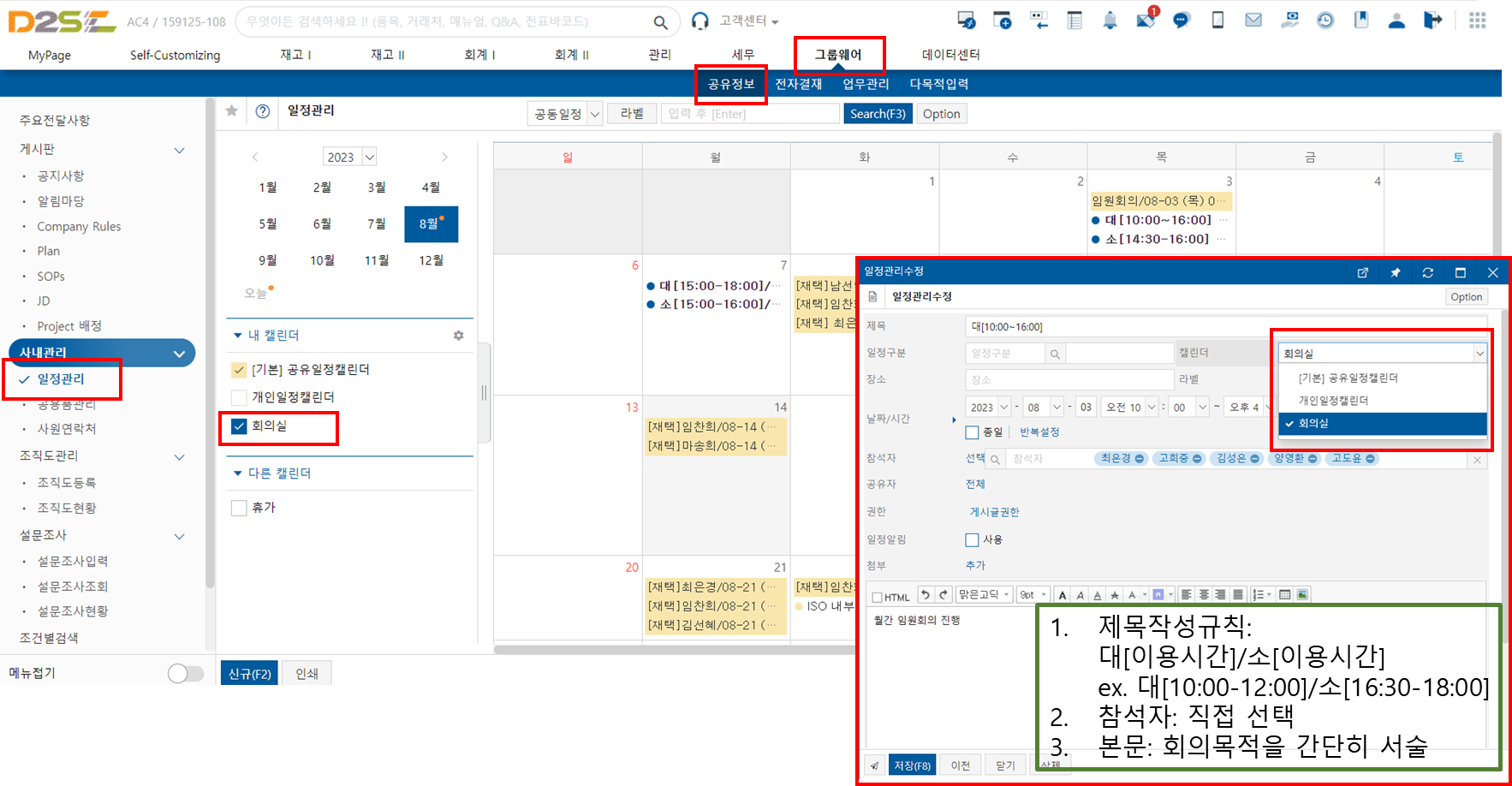1512x786 pixels.
Task: Expand the 게시판 sidebar section
Action: 180,150
